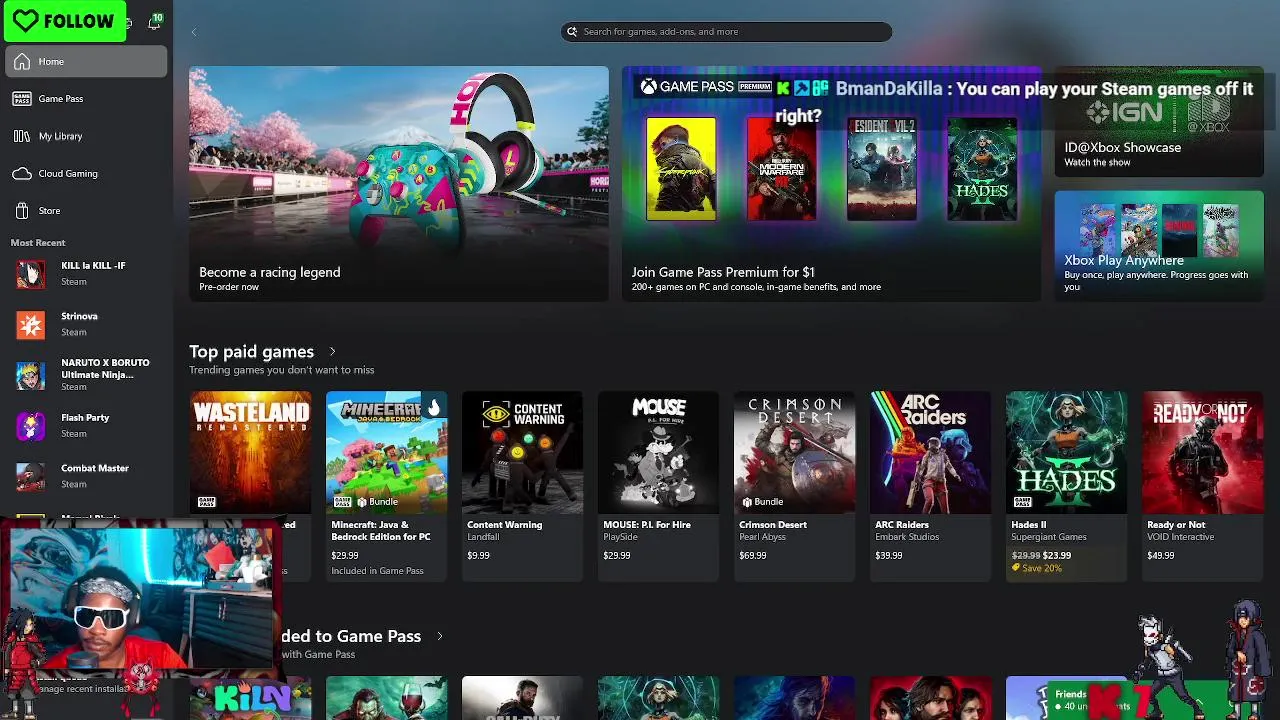Screen dimensions: 1280x720
Task: Click Included in Game Pass label under Minecraft
Action: coord(377,571)
